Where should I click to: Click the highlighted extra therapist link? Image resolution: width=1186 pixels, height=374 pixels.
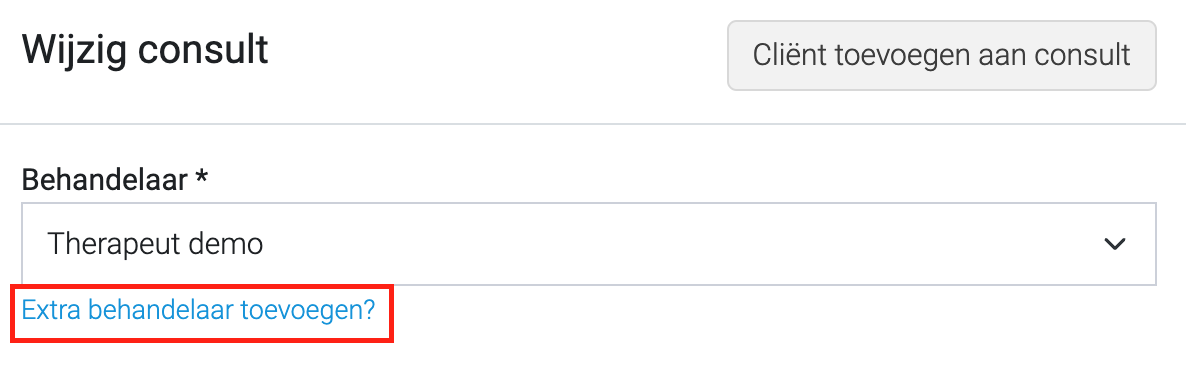click(198, 310)
